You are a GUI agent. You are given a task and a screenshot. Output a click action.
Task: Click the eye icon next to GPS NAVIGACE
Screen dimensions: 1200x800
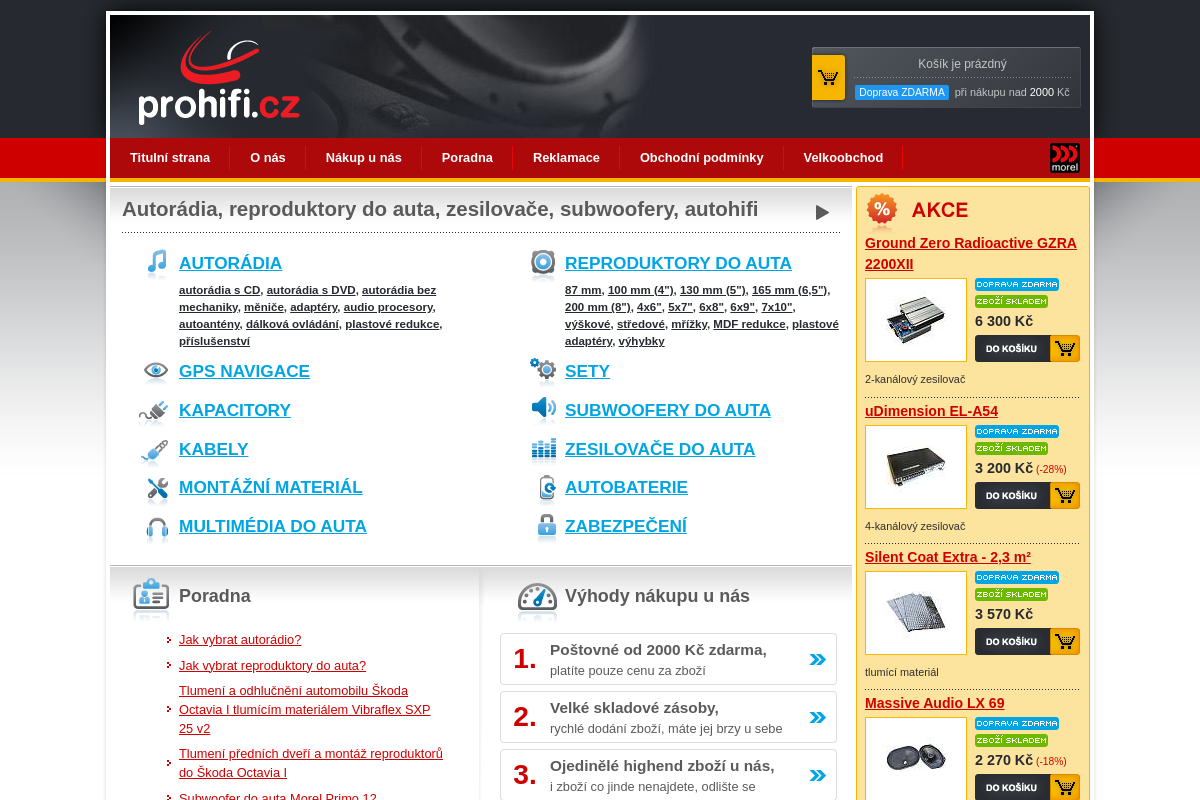pos(156,371)
